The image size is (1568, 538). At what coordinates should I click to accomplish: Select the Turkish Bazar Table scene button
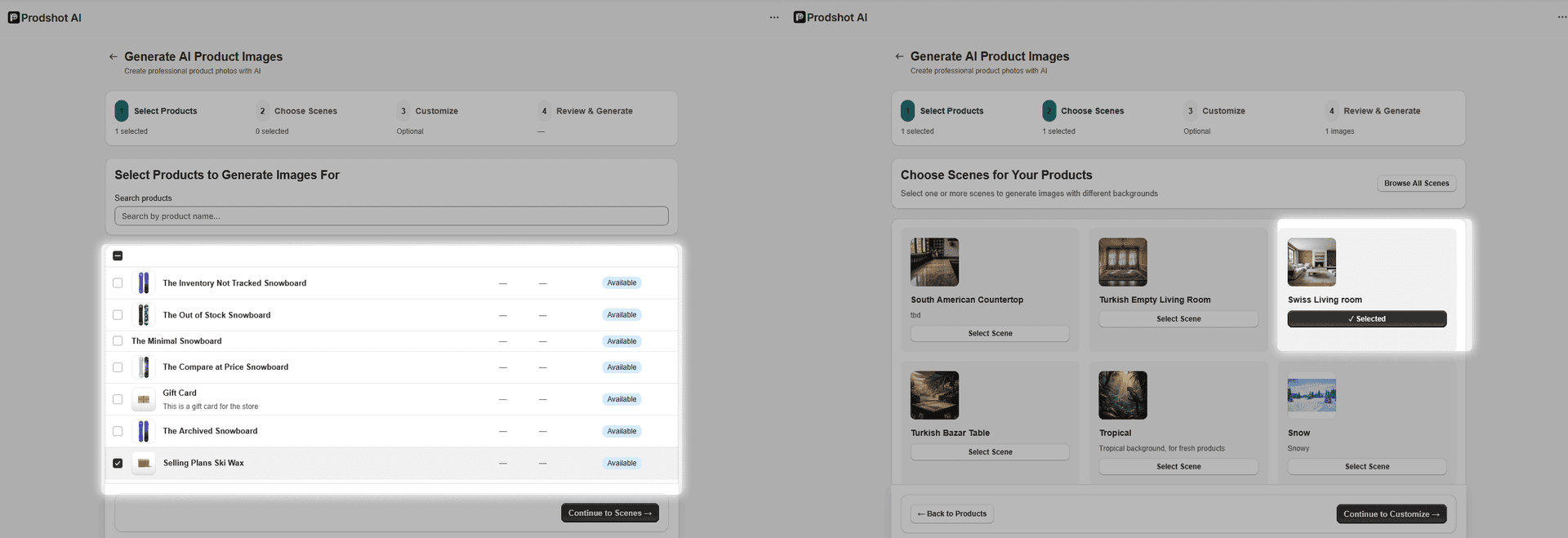click(990, 452)
